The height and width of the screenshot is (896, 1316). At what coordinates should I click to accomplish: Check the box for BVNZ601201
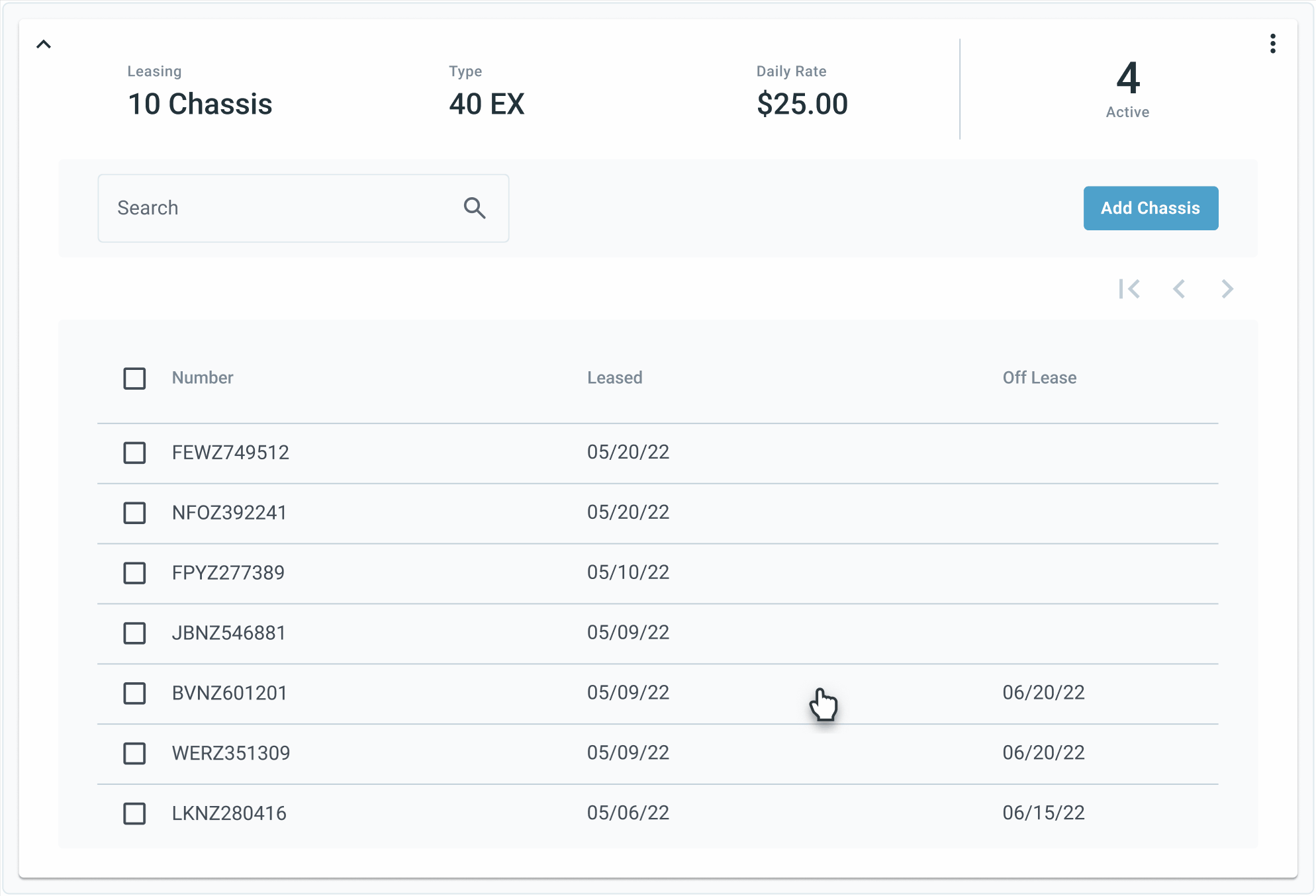click(134, 694)
